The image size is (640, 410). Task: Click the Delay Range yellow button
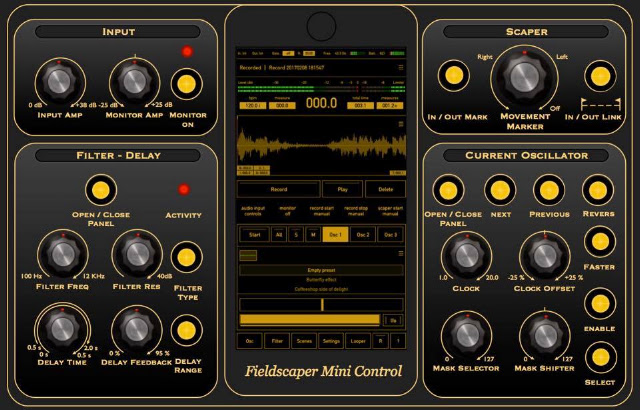(x=187, y=330)
